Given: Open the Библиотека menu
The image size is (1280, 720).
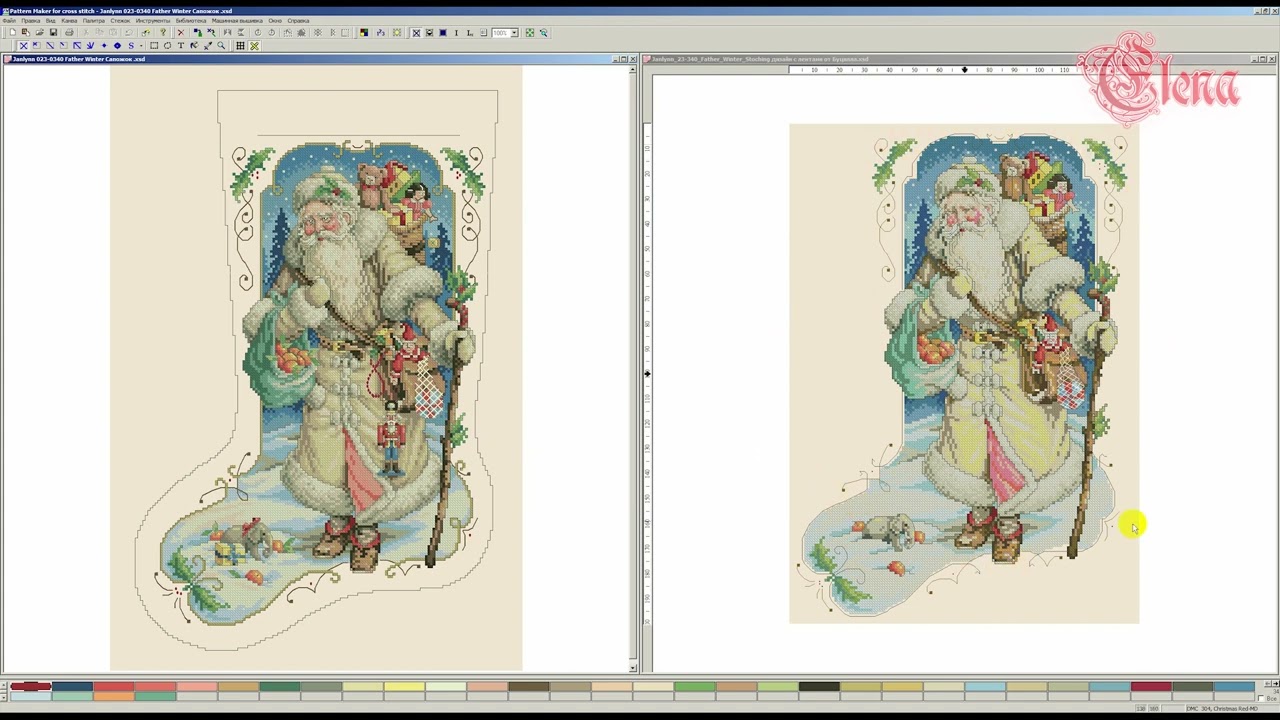Looking at the screenshot, I should 191,21.
